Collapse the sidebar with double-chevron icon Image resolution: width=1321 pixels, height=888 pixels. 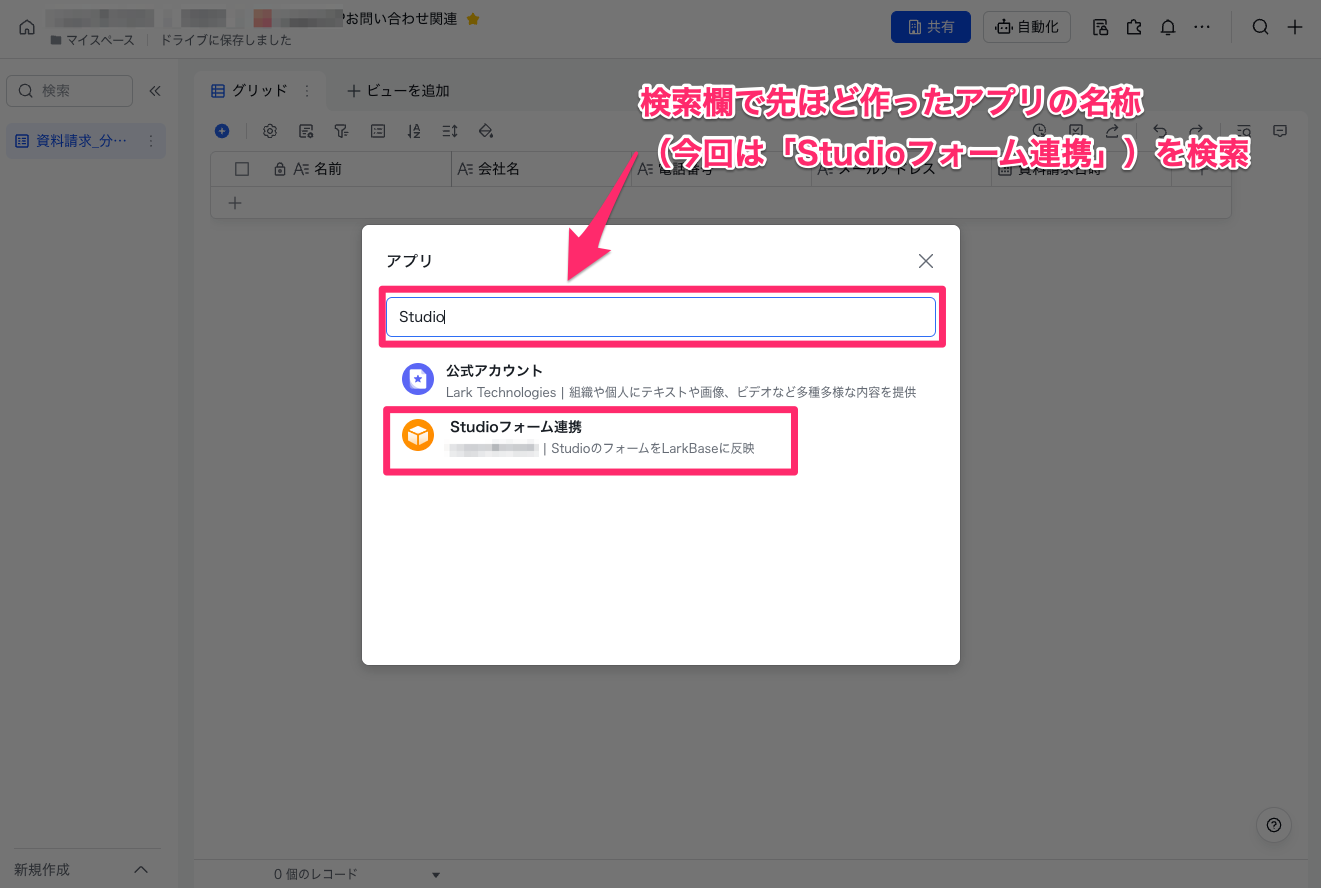point(155,91)
